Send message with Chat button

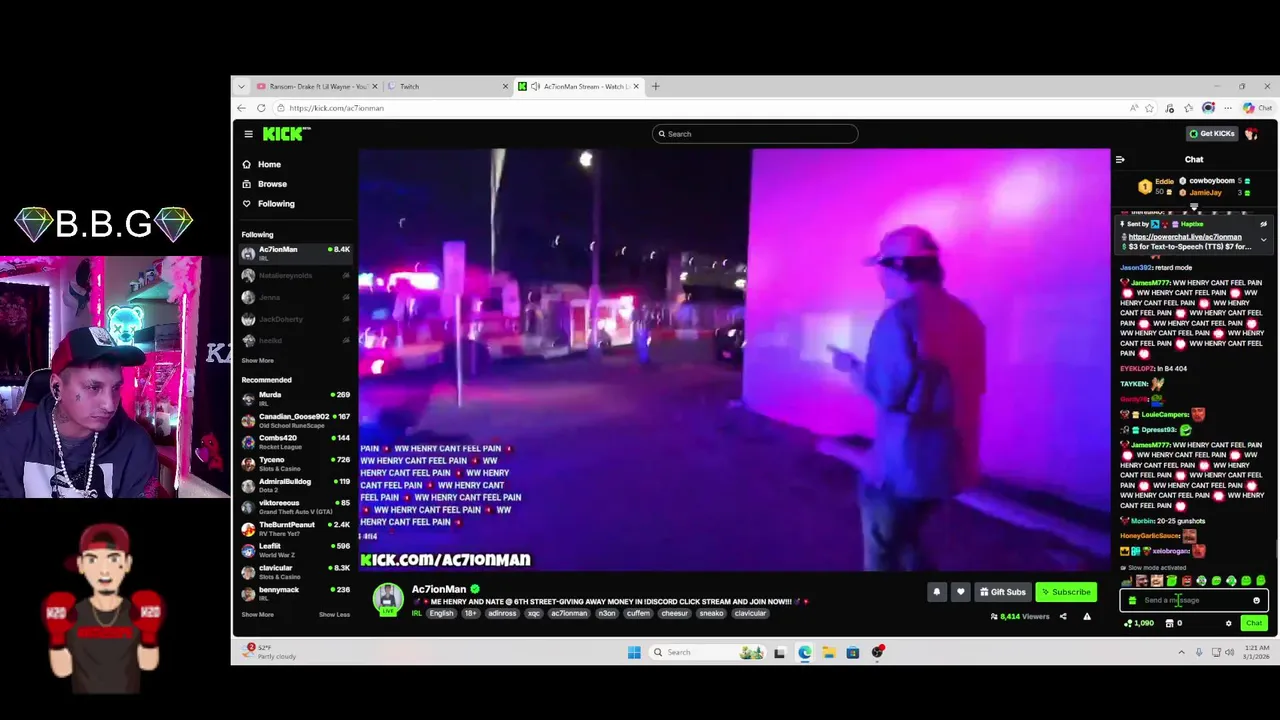tap(1254, 623)
